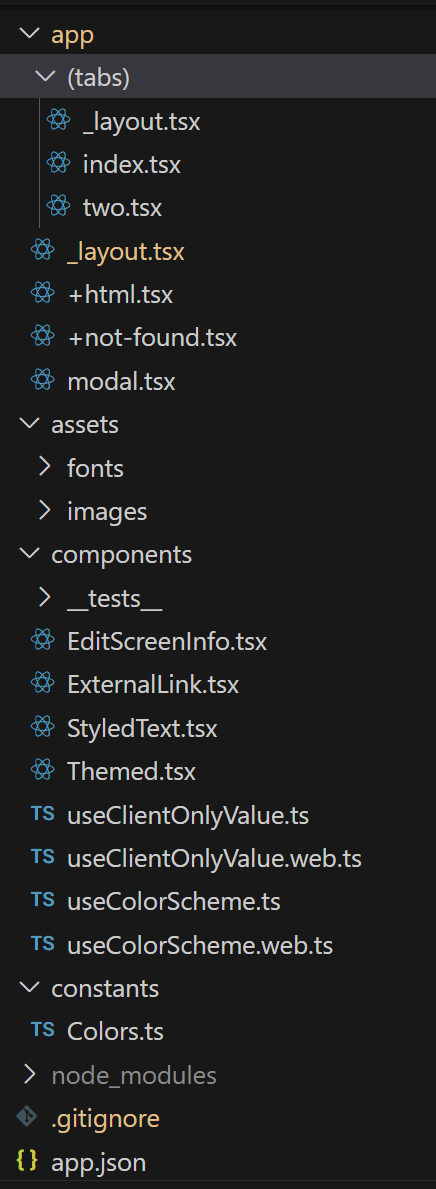The height and width of the screenshot is (1189, 436).
Task: Open EditScreenInfo.tsx file
Action: (167, 642)
